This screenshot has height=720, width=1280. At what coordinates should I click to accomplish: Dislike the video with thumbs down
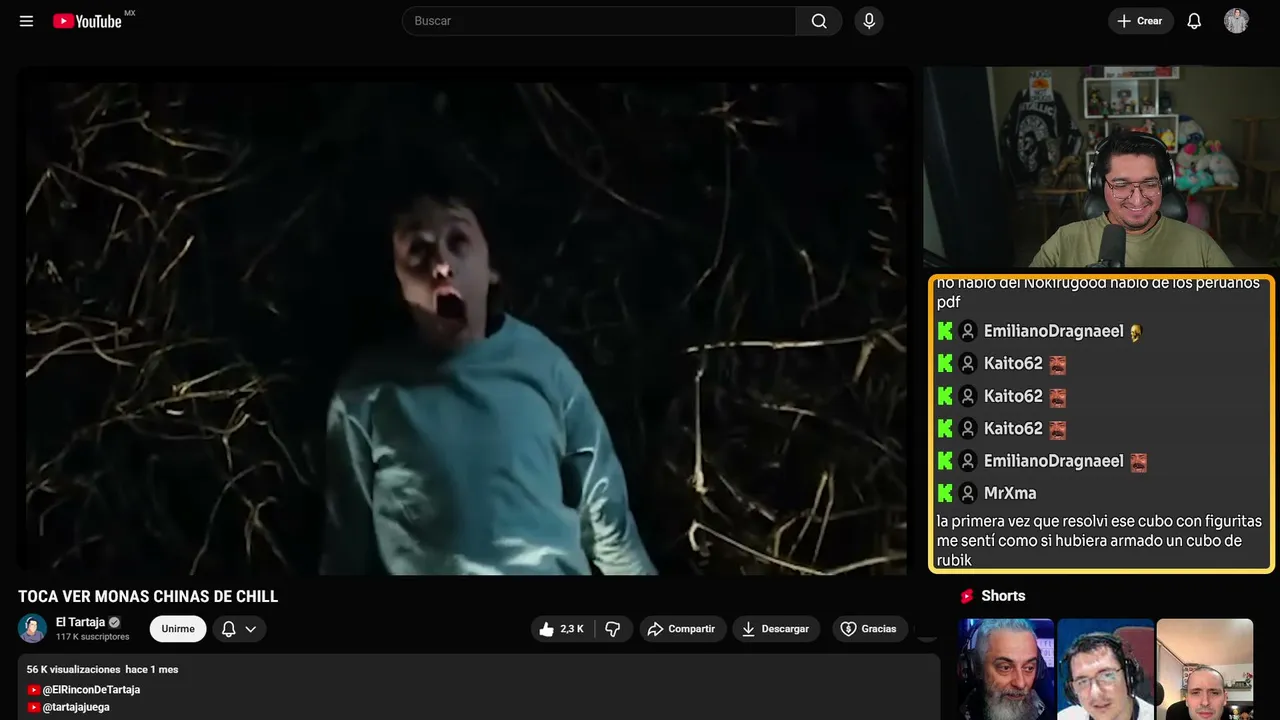click(613, 629)
